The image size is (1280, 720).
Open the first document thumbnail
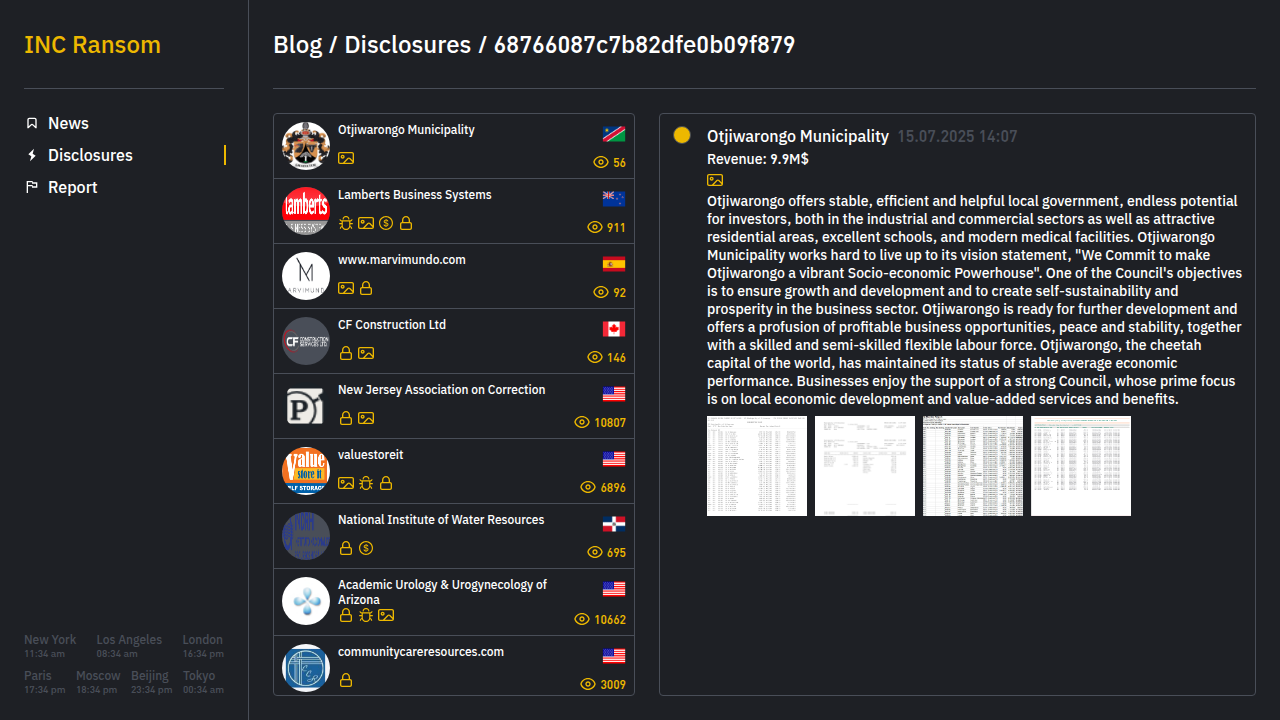coord(757,466)
